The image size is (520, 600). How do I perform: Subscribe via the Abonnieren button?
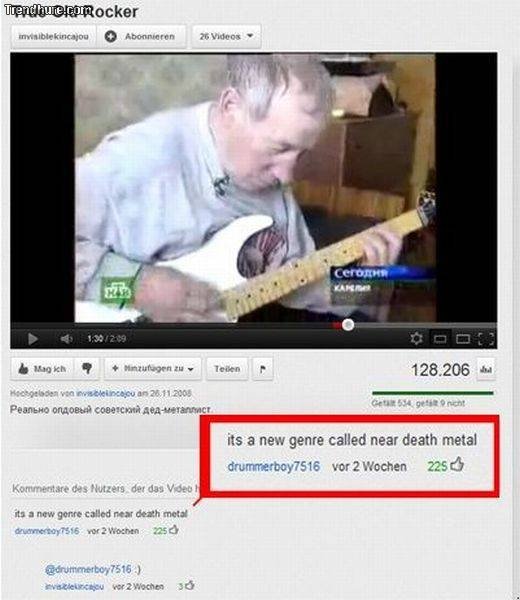pos(141,36)
